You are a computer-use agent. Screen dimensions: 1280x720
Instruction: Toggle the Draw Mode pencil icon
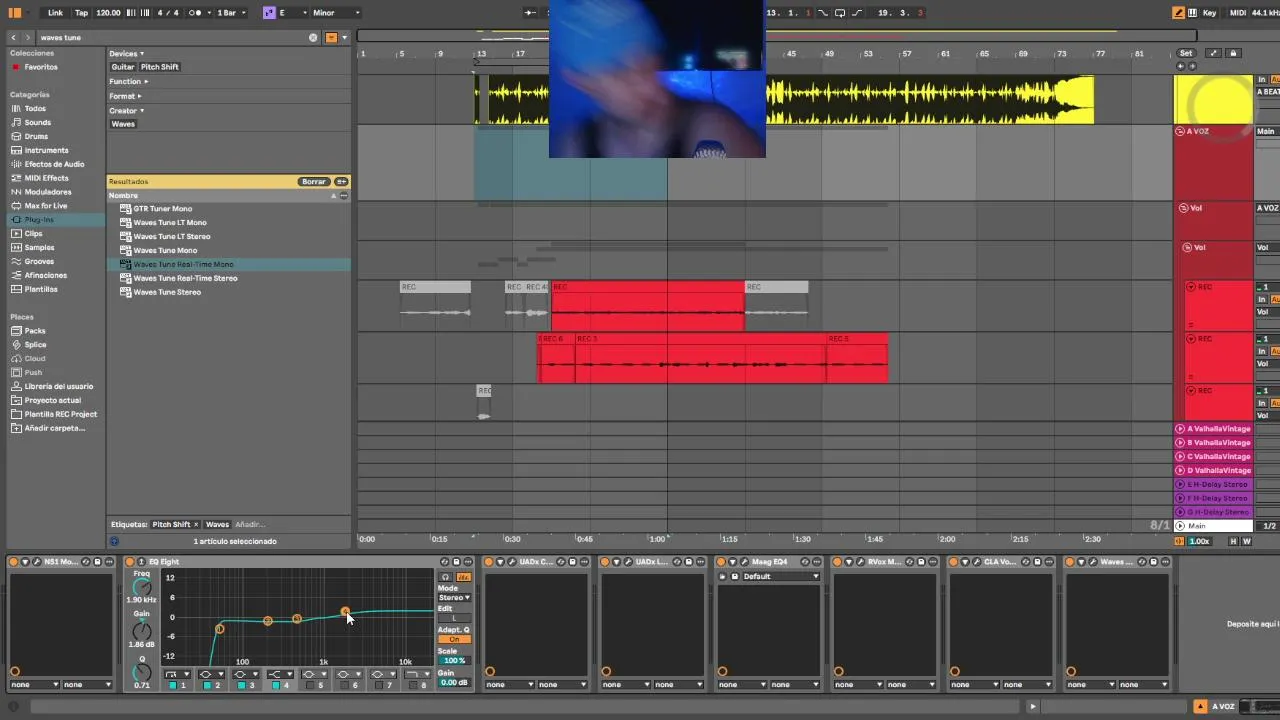[1178, 12]
